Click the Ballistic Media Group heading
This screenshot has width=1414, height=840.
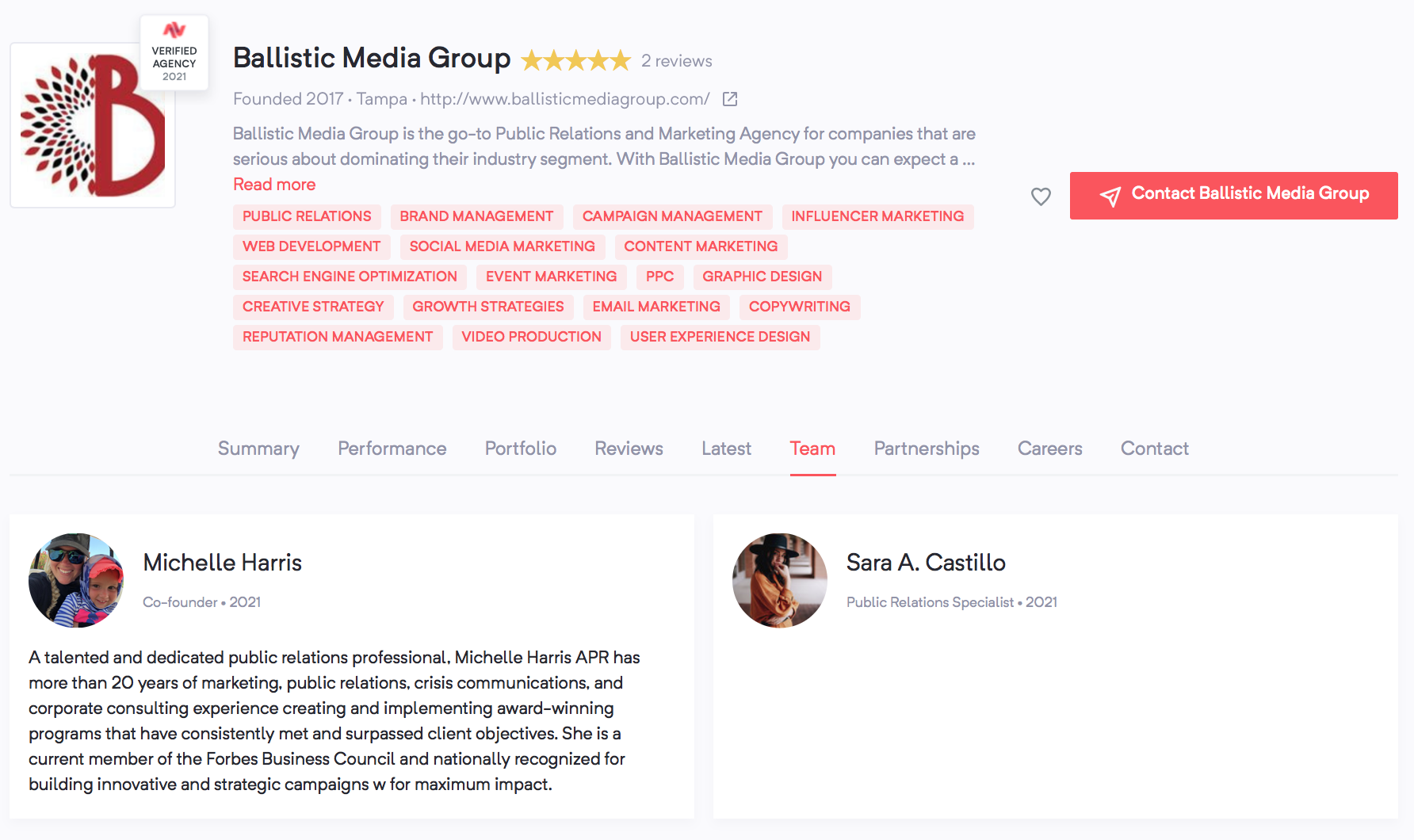(x=372, y=59)
